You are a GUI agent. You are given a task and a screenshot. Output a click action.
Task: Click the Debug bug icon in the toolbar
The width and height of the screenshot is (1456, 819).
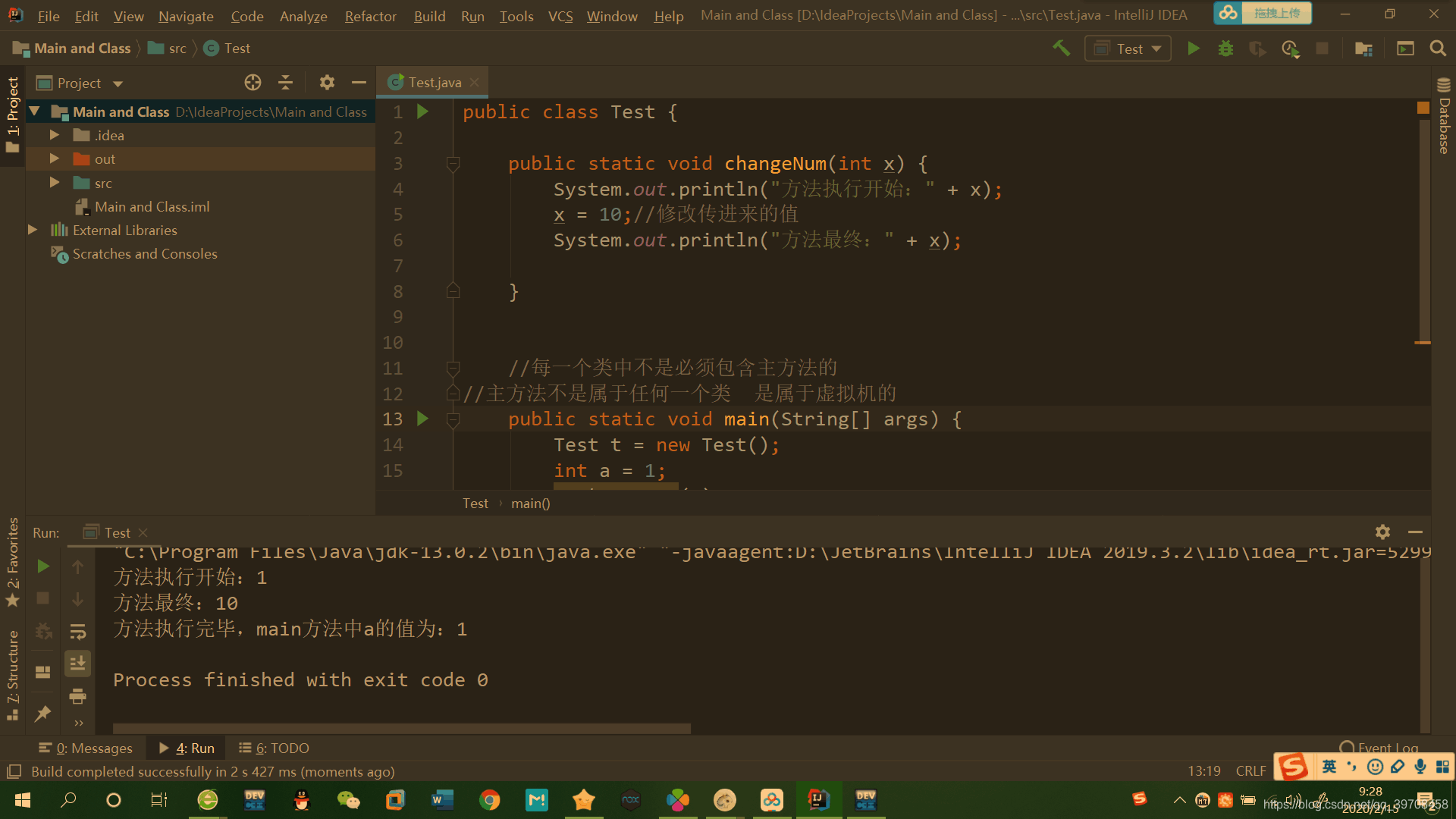[1225, 49]
